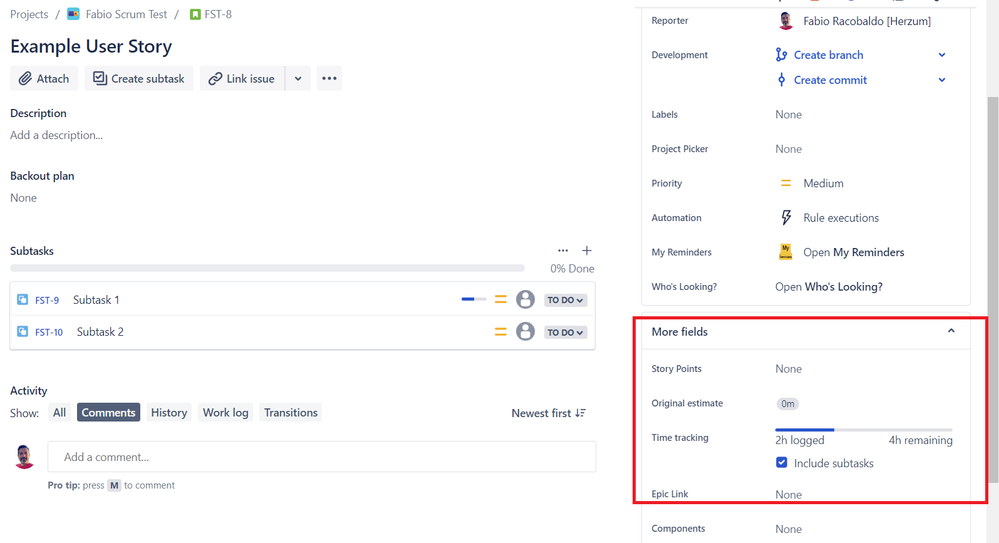Click the lightning bolt Automation icon
This screenshot has height=543, width=999.
pyautogui.click(x=786, y=217)
